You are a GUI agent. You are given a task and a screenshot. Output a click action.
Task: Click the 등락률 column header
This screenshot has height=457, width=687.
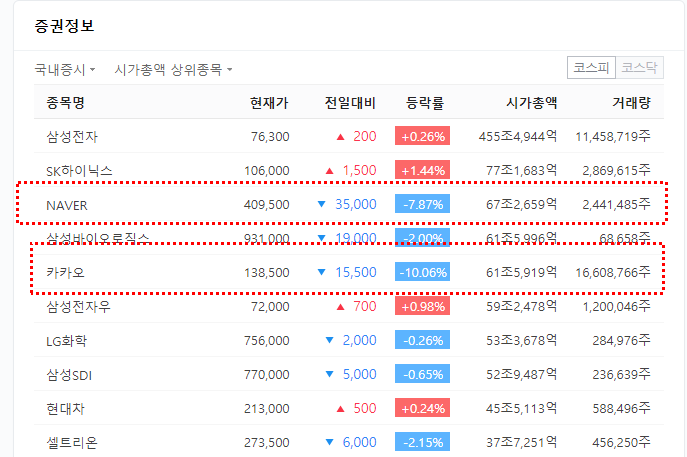[x=425, y=103]
